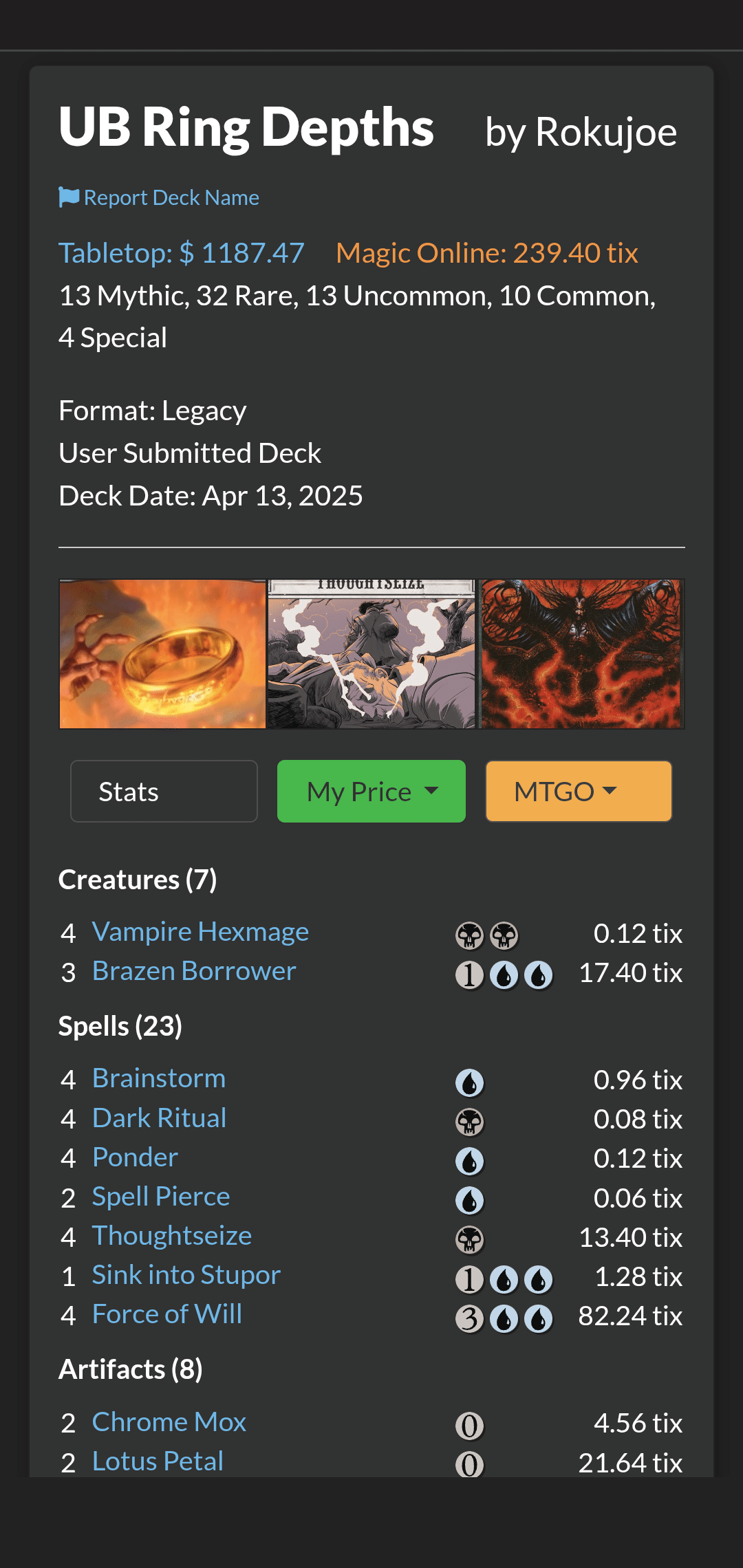Open the Stats view

[x=164, y=792]
